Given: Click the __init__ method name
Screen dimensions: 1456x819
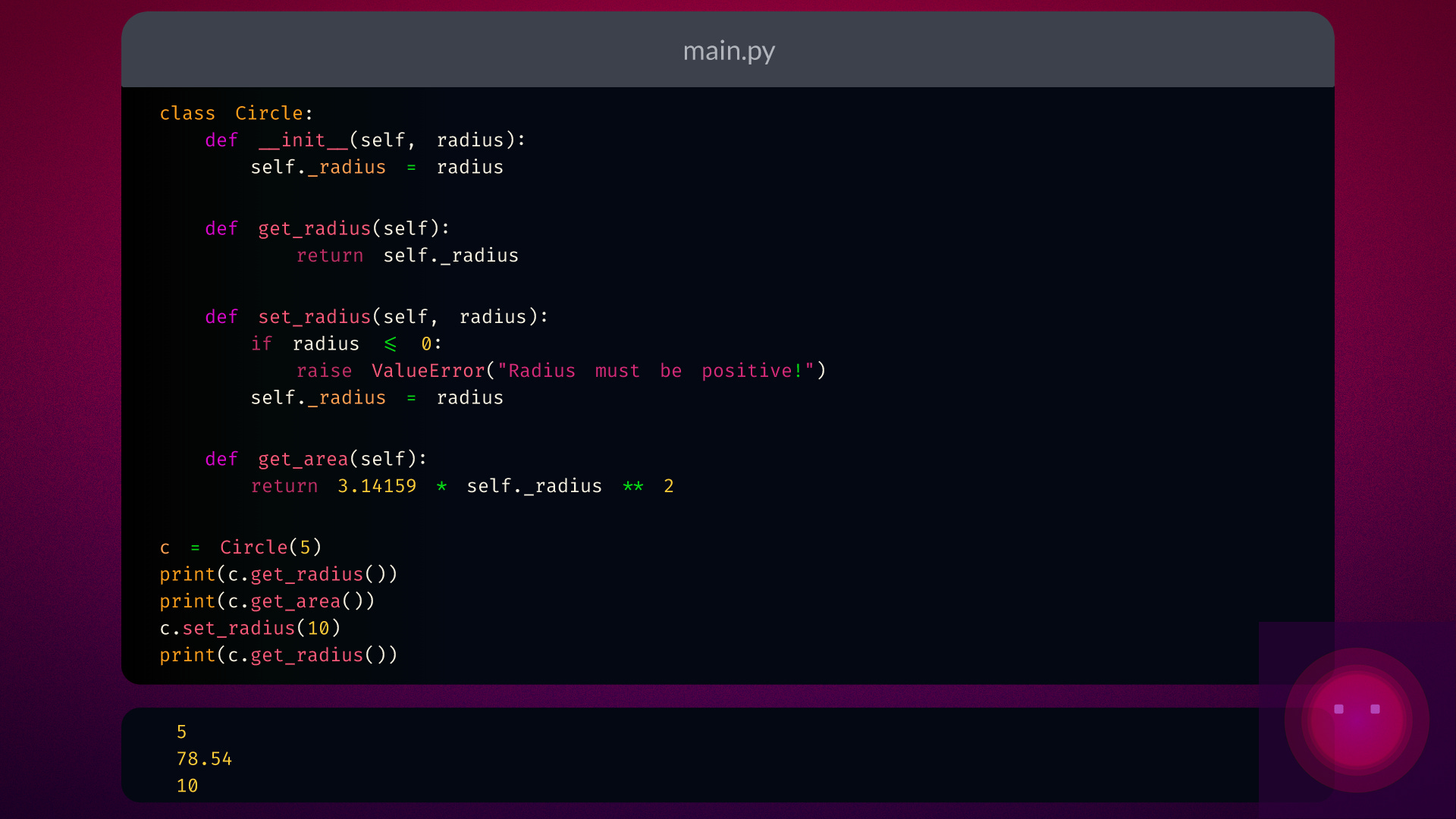Looking at the screenshot, I should tap(303, 140).
